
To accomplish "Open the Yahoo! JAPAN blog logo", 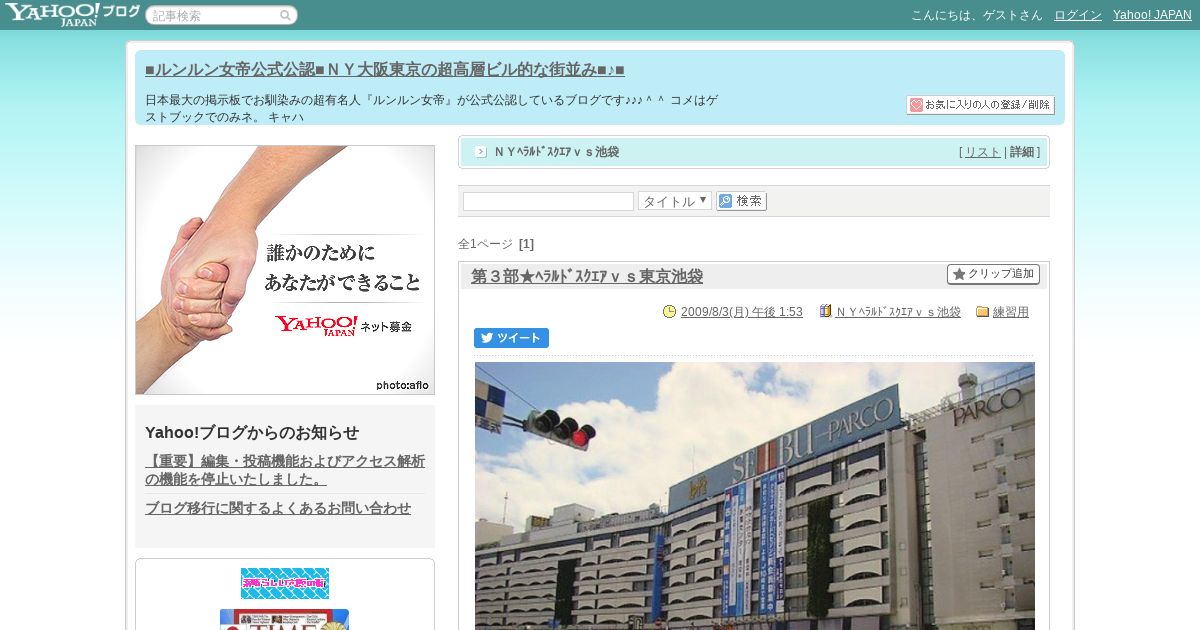I will (71, 14).
